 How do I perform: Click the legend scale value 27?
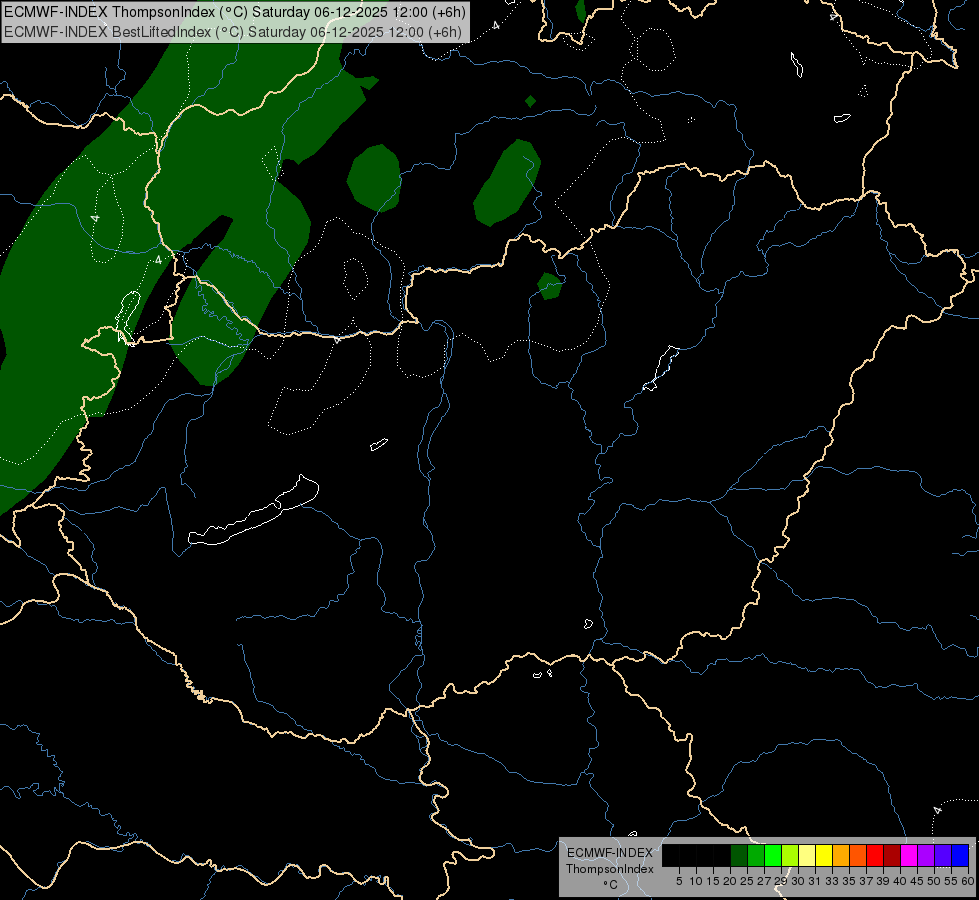coord(764,881)
